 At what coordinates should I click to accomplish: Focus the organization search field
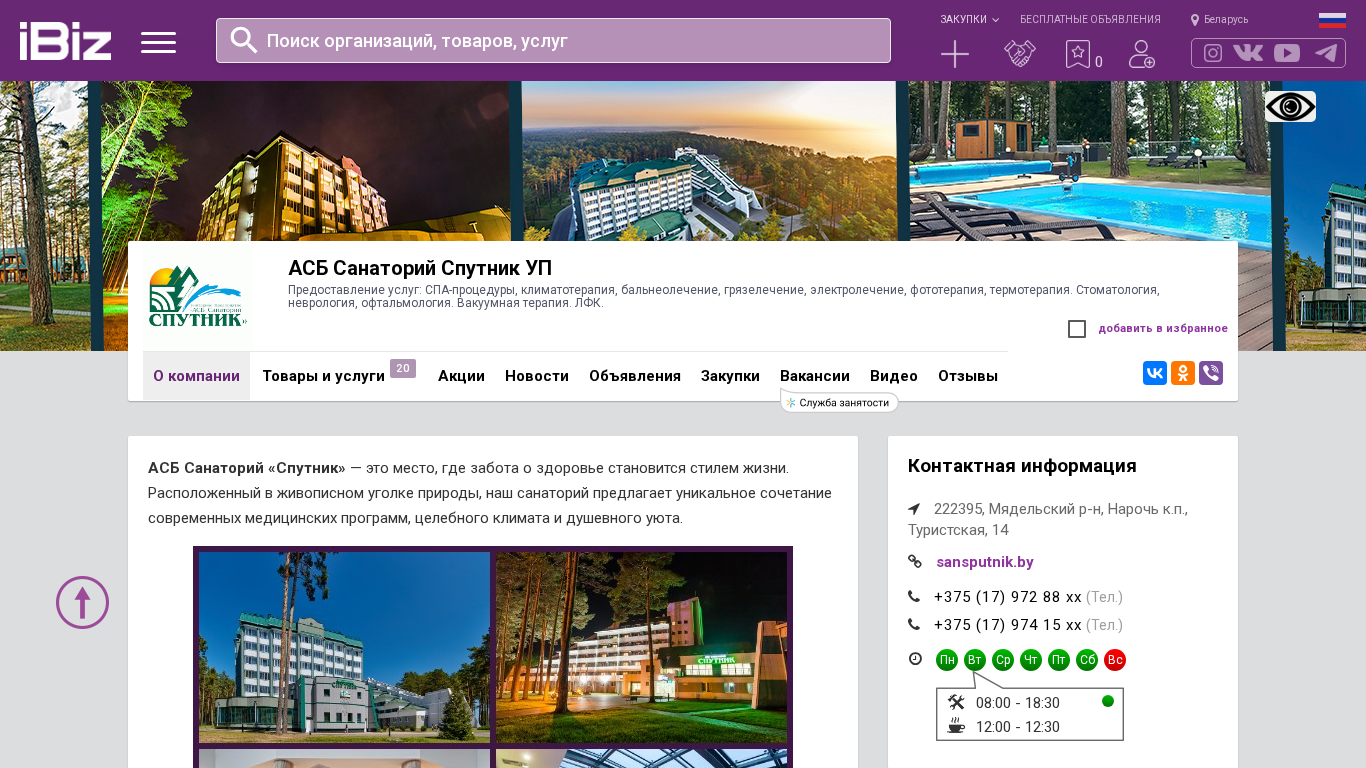point(553,40)
